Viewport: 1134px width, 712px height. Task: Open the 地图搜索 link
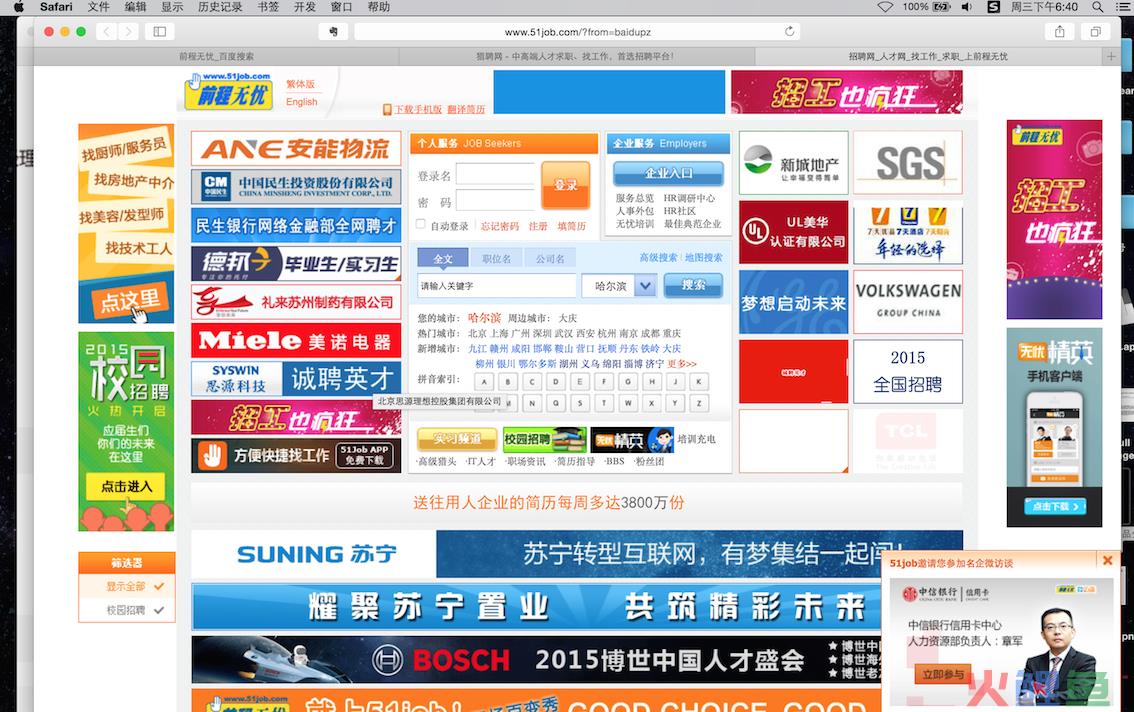point(704,258)
